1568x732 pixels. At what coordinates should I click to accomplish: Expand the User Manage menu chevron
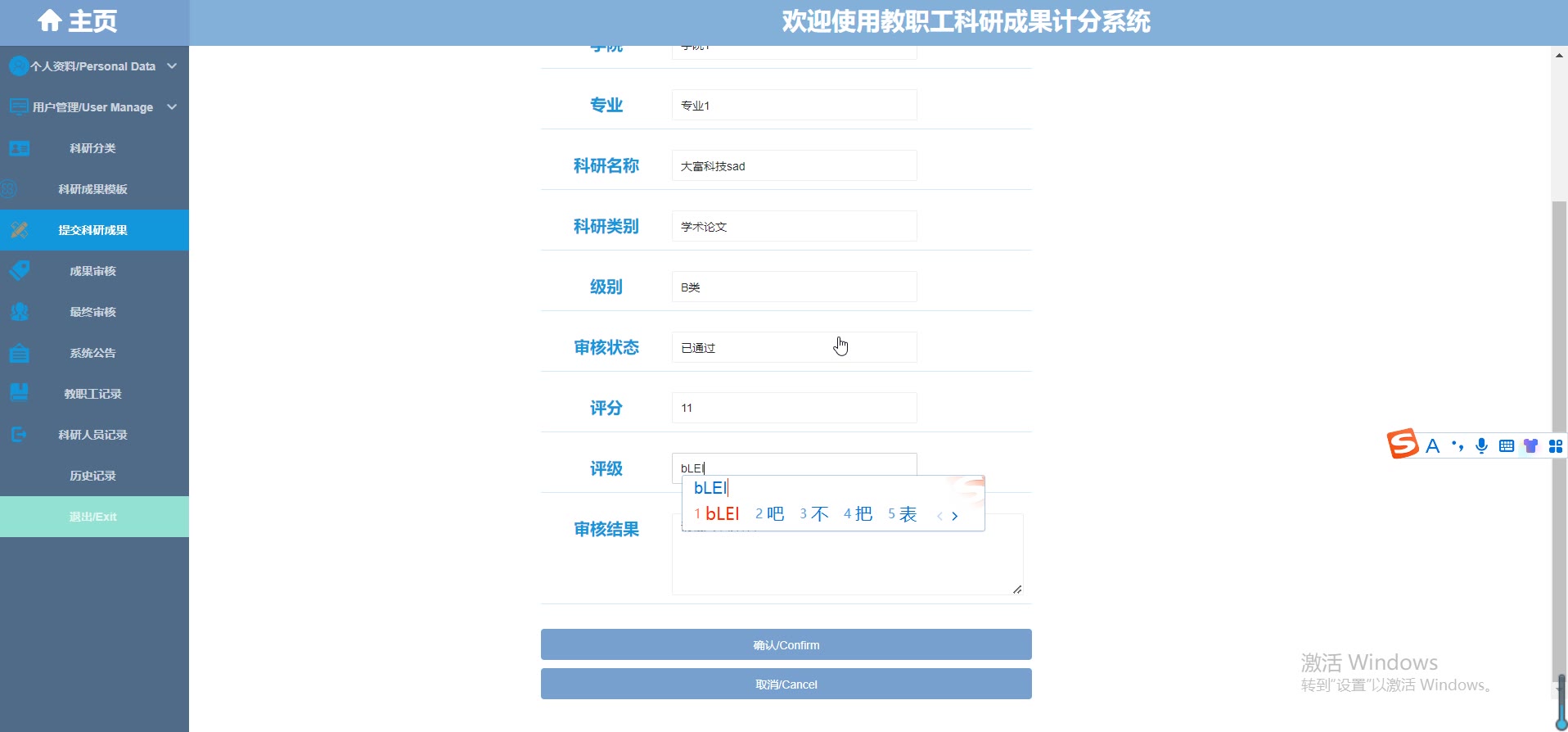click(172, 106)
